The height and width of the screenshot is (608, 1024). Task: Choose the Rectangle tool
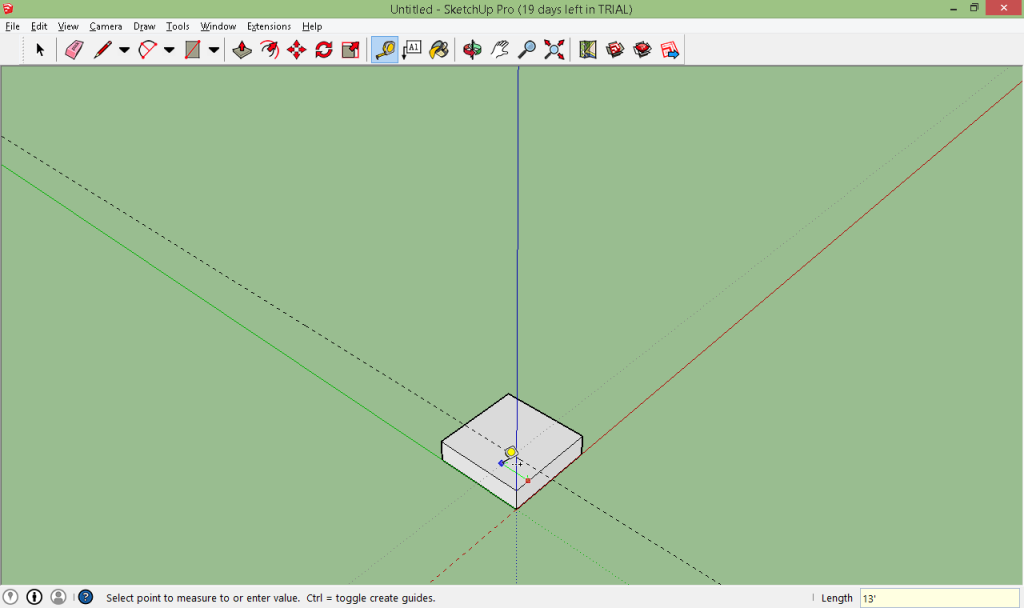pyautogui.click(x=193, y=48)
